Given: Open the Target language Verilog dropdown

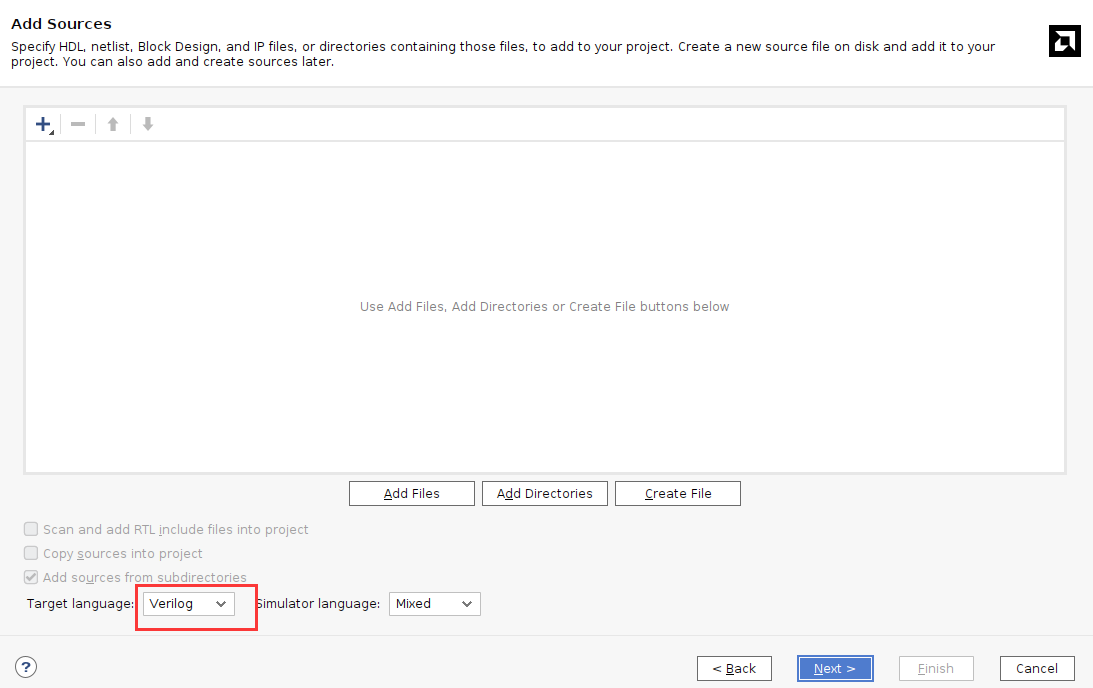Looking at the screenshot, I should click(x=189, y=604).
